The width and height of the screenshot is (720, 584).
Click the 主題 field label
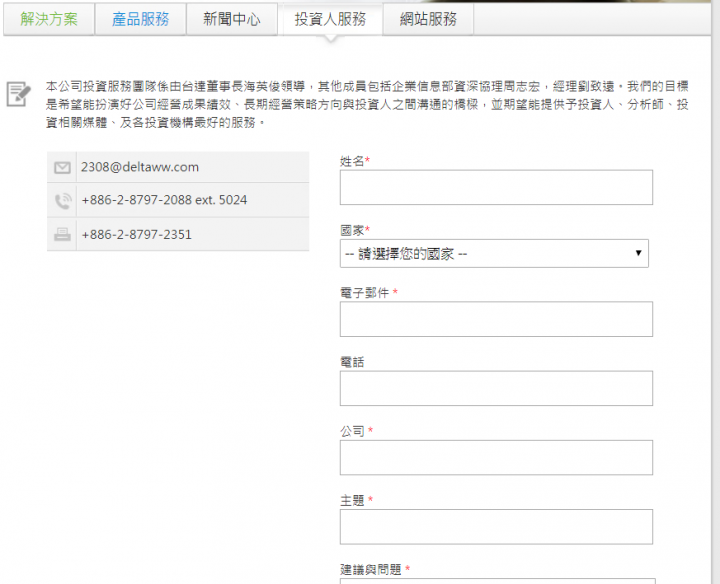point(356,500)
